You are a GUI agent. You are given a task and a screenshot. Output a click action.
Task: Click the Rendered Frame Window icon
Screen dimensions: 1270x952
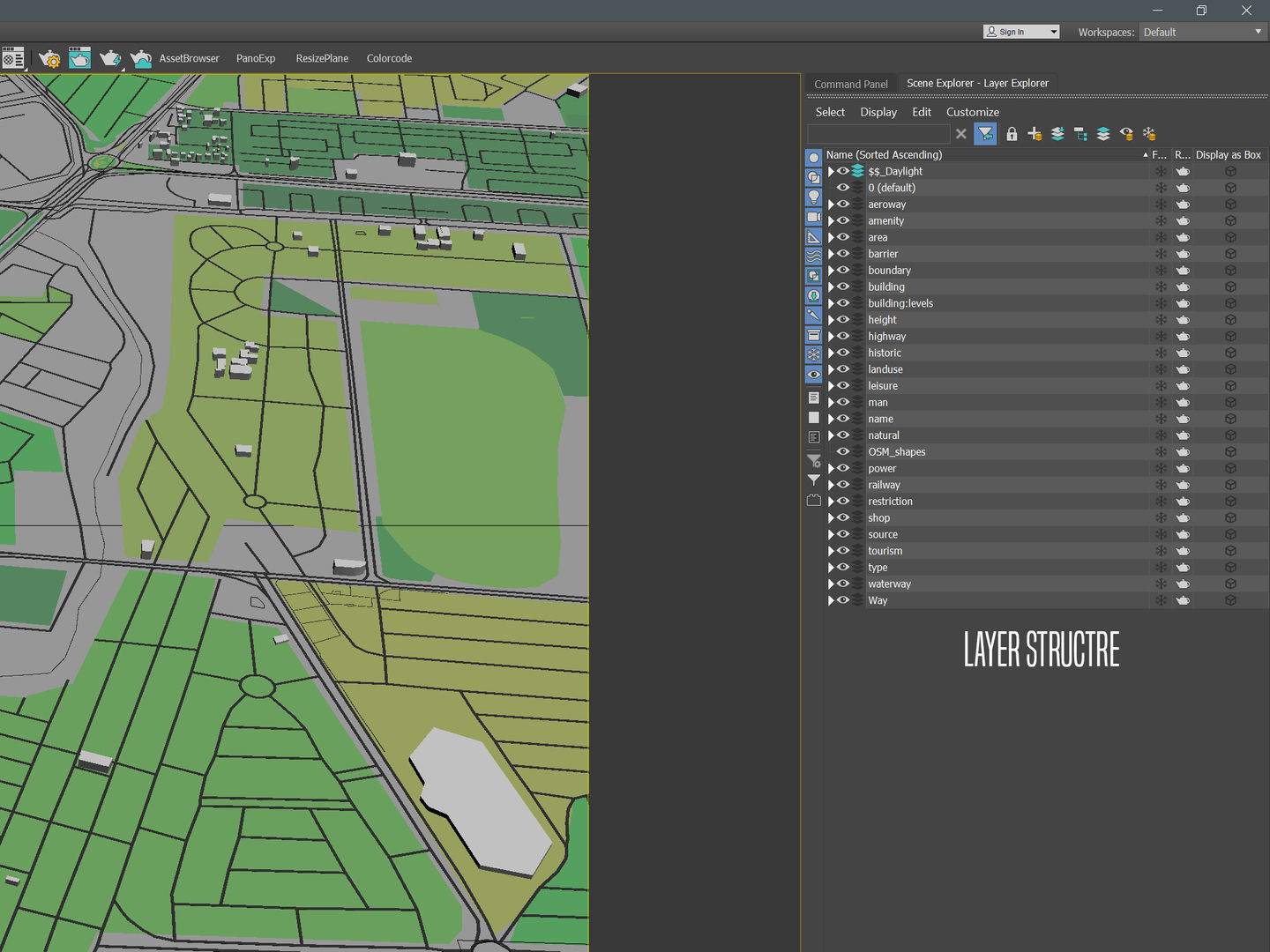[x=79, y=59]
